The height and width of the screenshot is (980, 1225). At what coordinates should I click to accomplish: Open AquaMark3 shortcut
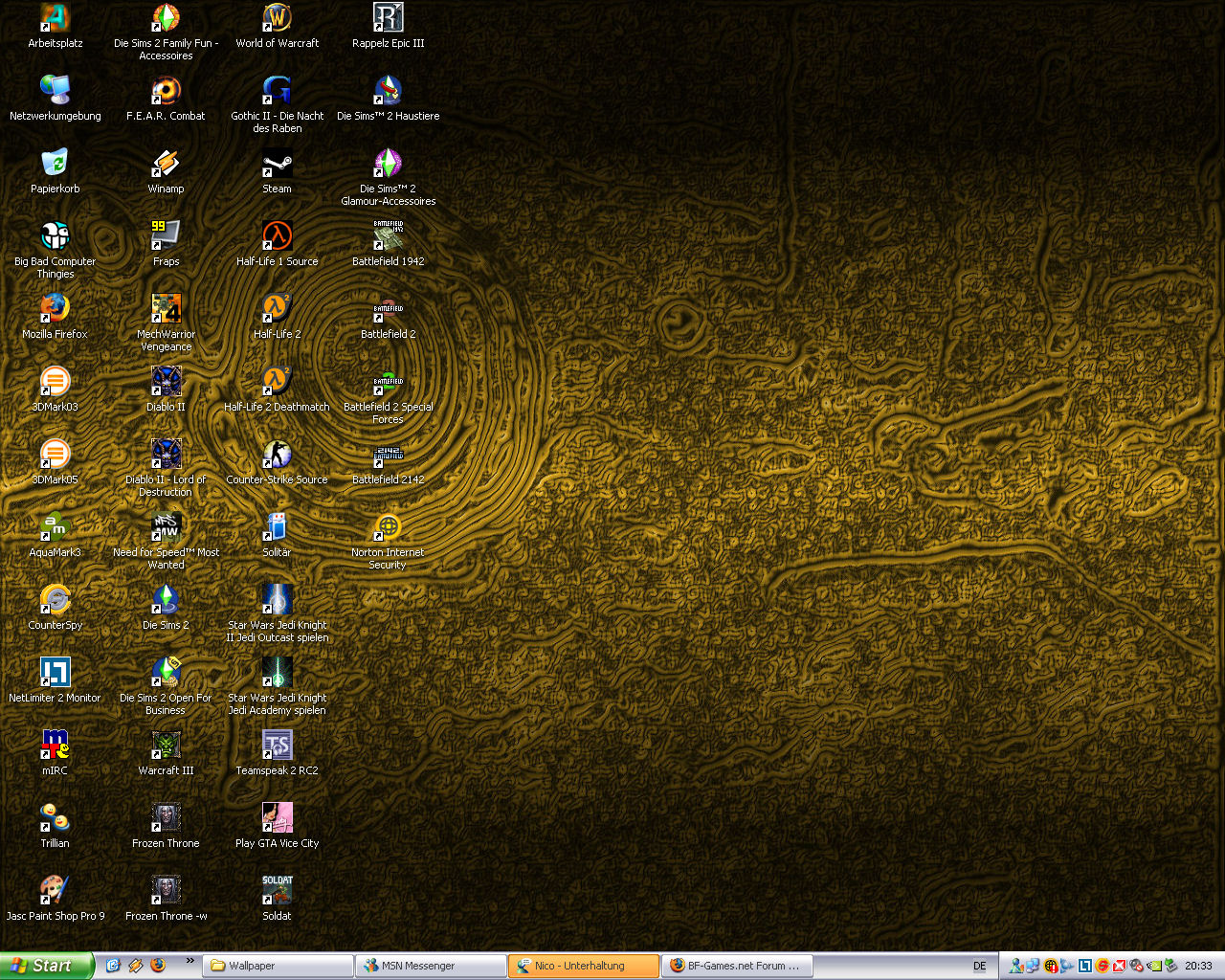tap(56, 535)
